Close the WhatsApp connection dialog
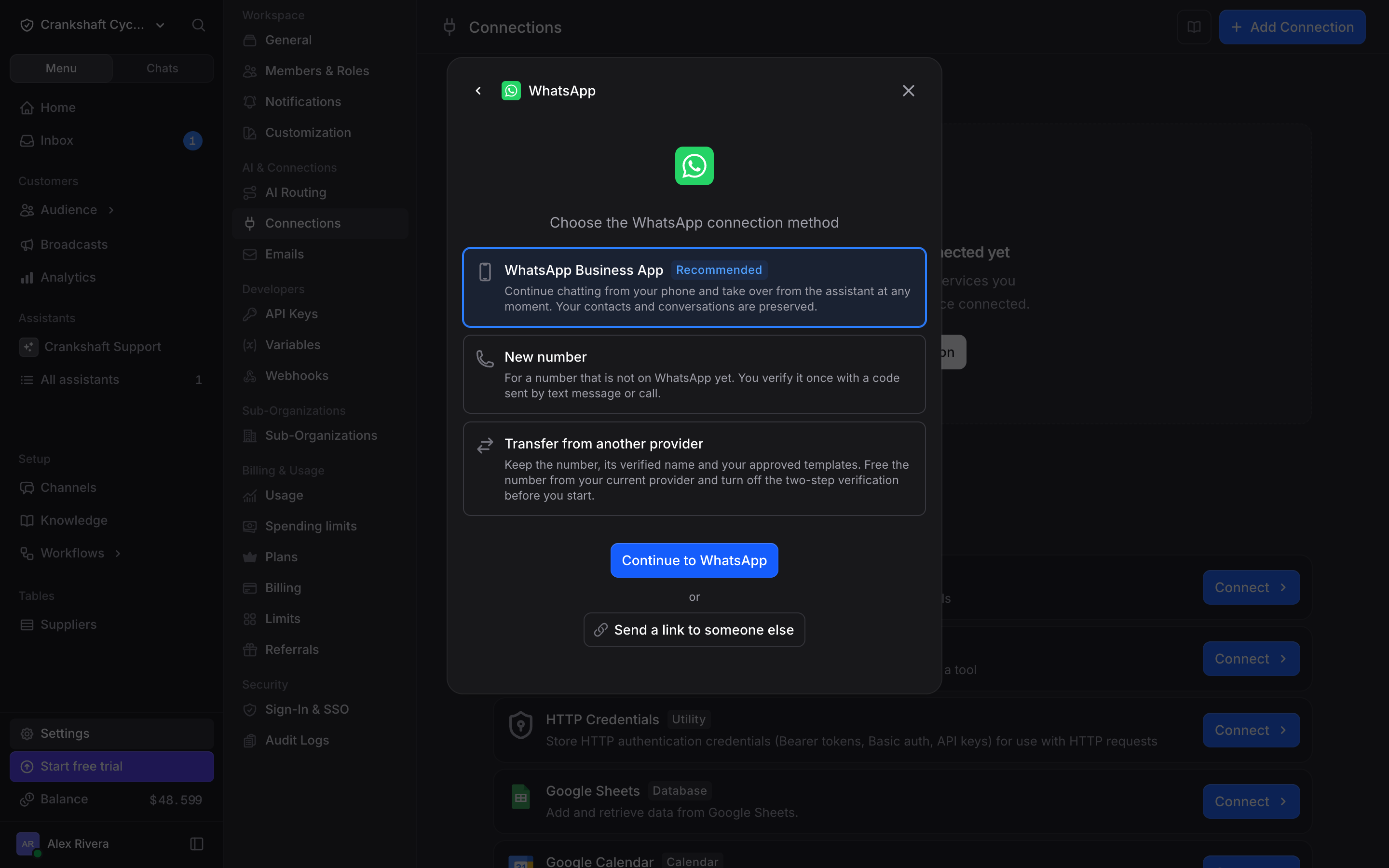Image resolution: width=1389 pixels, height=868 pixels. click(908, 91)
